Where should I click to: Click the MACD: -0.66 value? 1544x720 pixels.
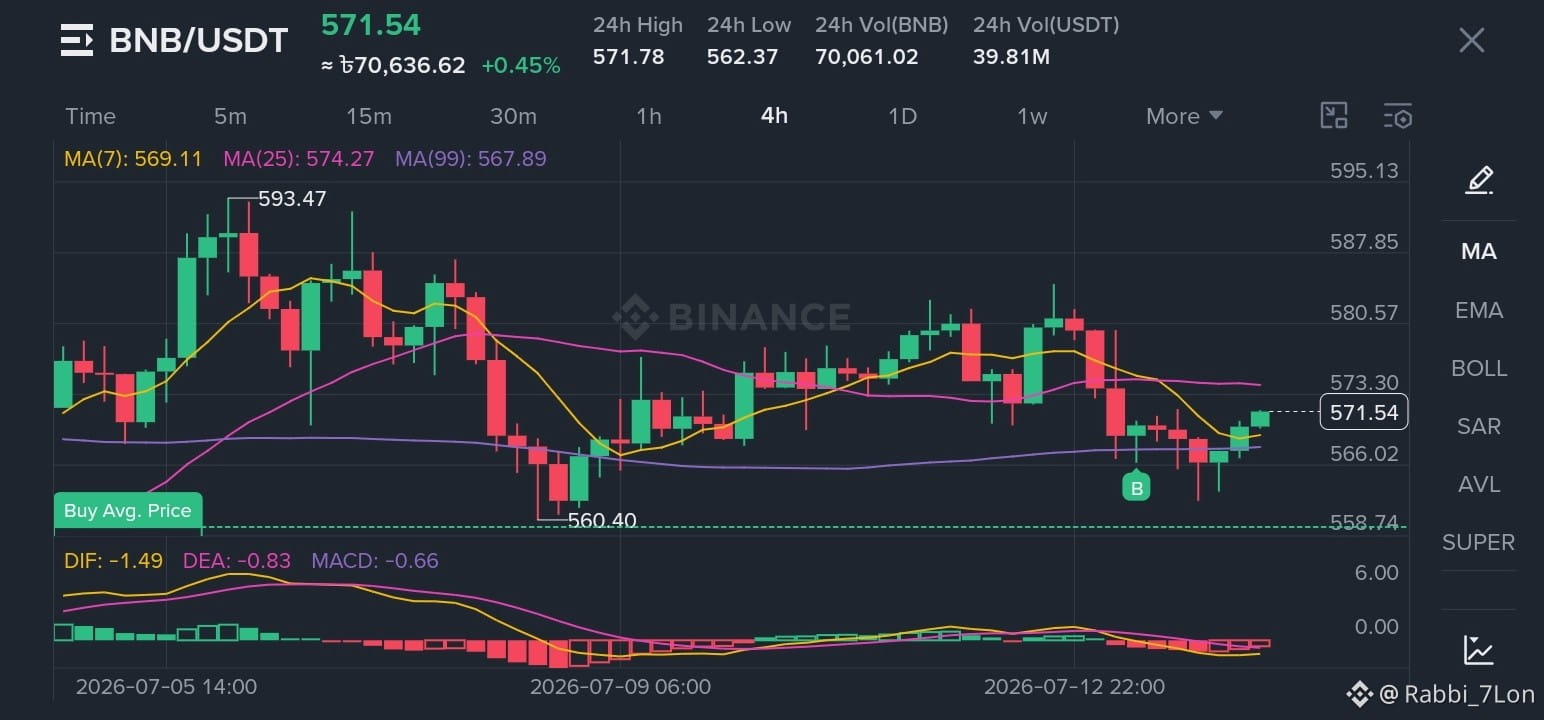point(375,560)
